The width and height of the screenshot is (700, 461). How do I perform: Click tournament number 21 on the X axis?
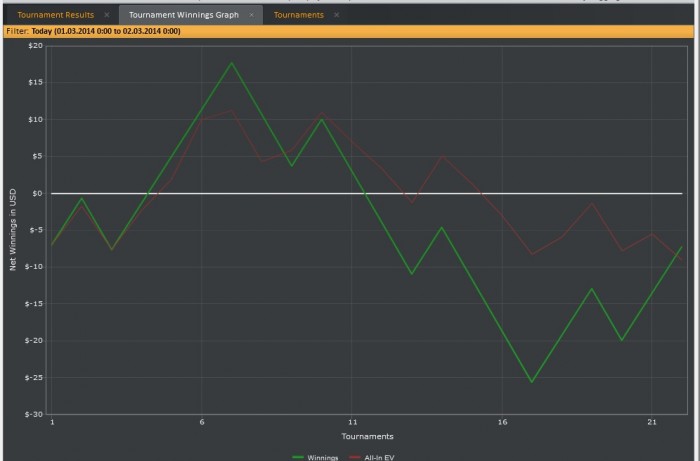[x=652, y=422]
